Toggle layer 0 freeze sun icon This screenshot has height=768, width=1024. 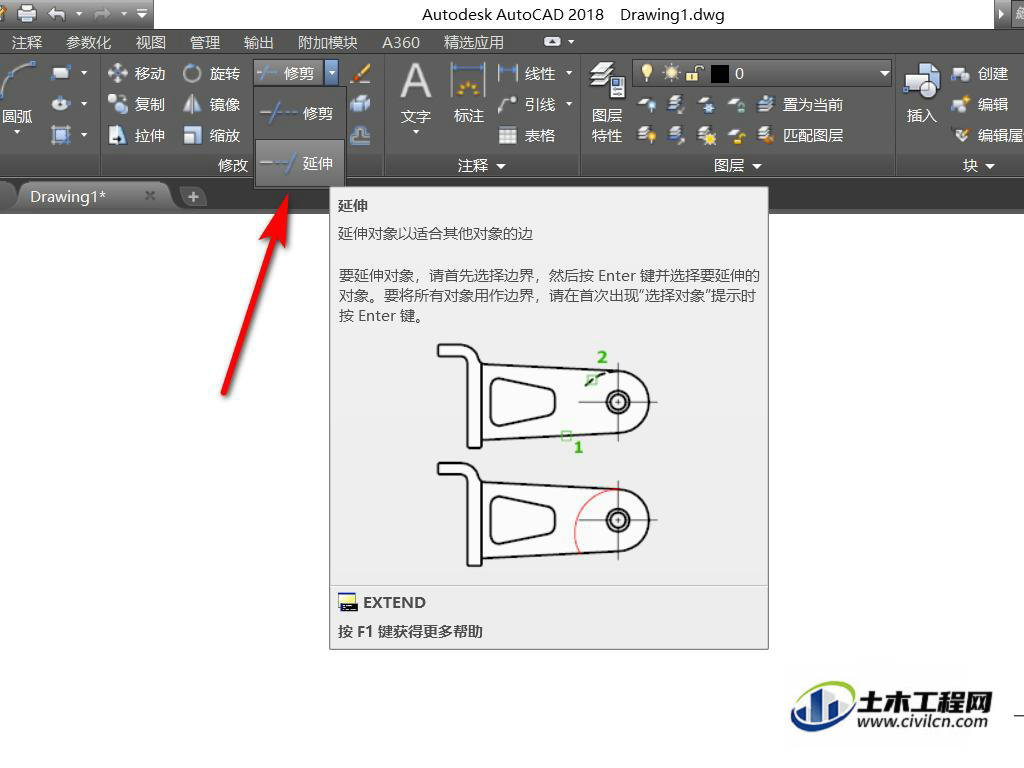pyautogui.click(x=671, y=72)
